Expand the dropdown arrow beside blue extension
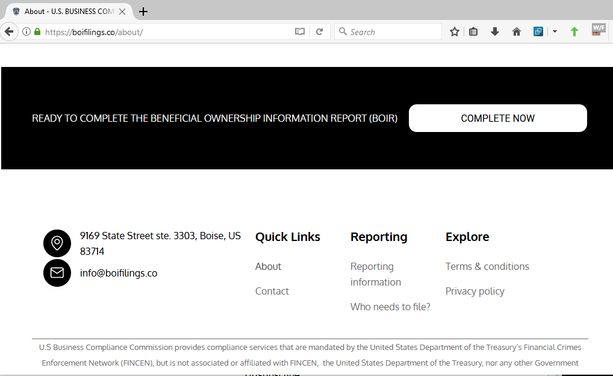Screen dimensions: 613x376 555,32
